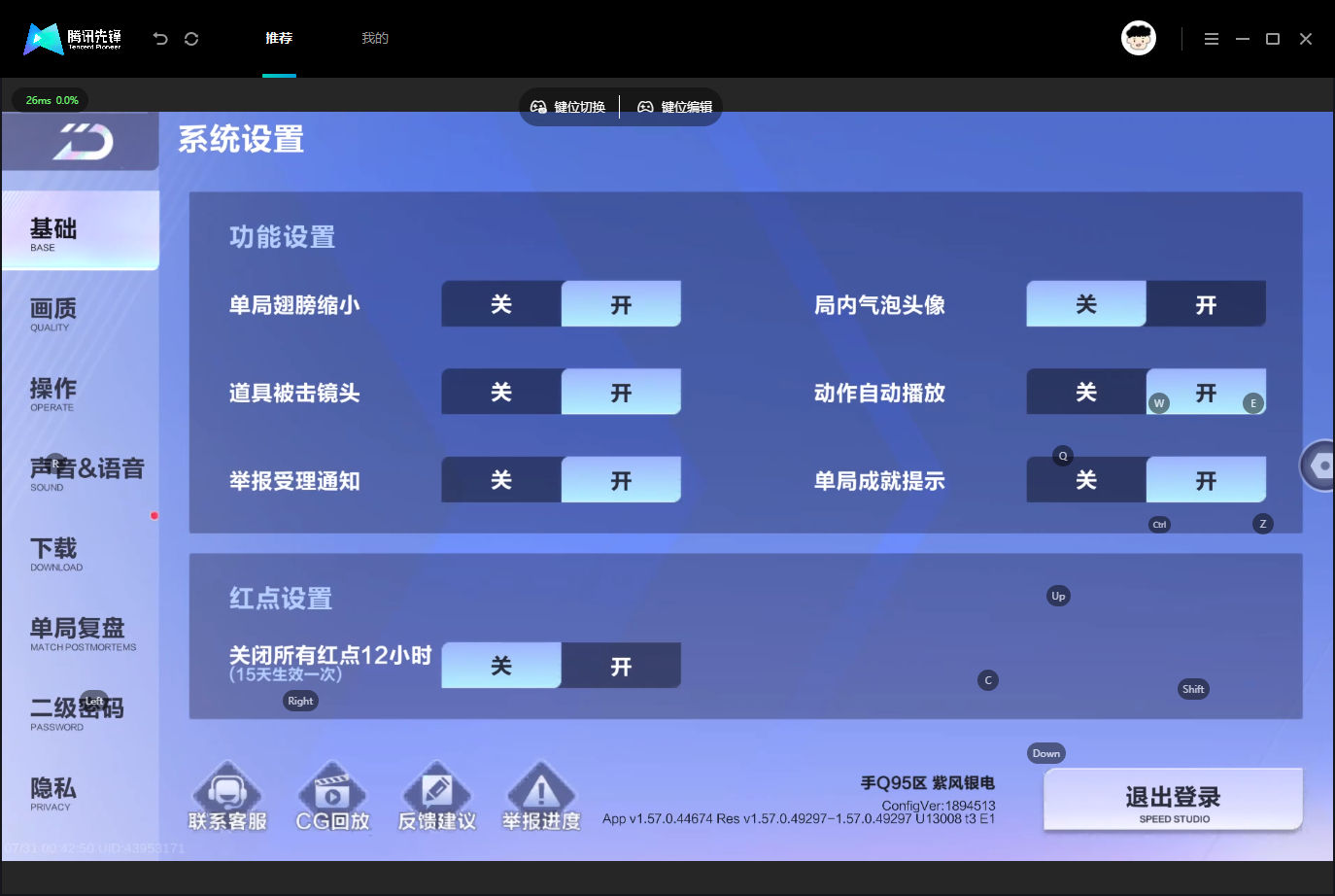
Task: Open 反馈建议 feedback icon
Action: [x=437, y=796]
